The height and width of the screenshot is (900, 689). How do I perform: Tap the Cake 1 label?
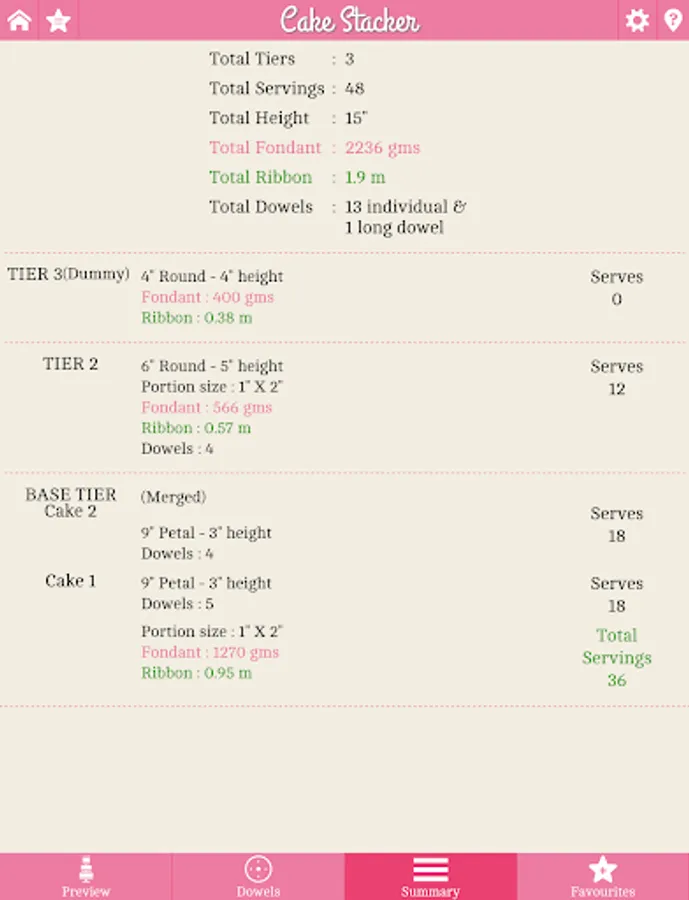[70, 581]
